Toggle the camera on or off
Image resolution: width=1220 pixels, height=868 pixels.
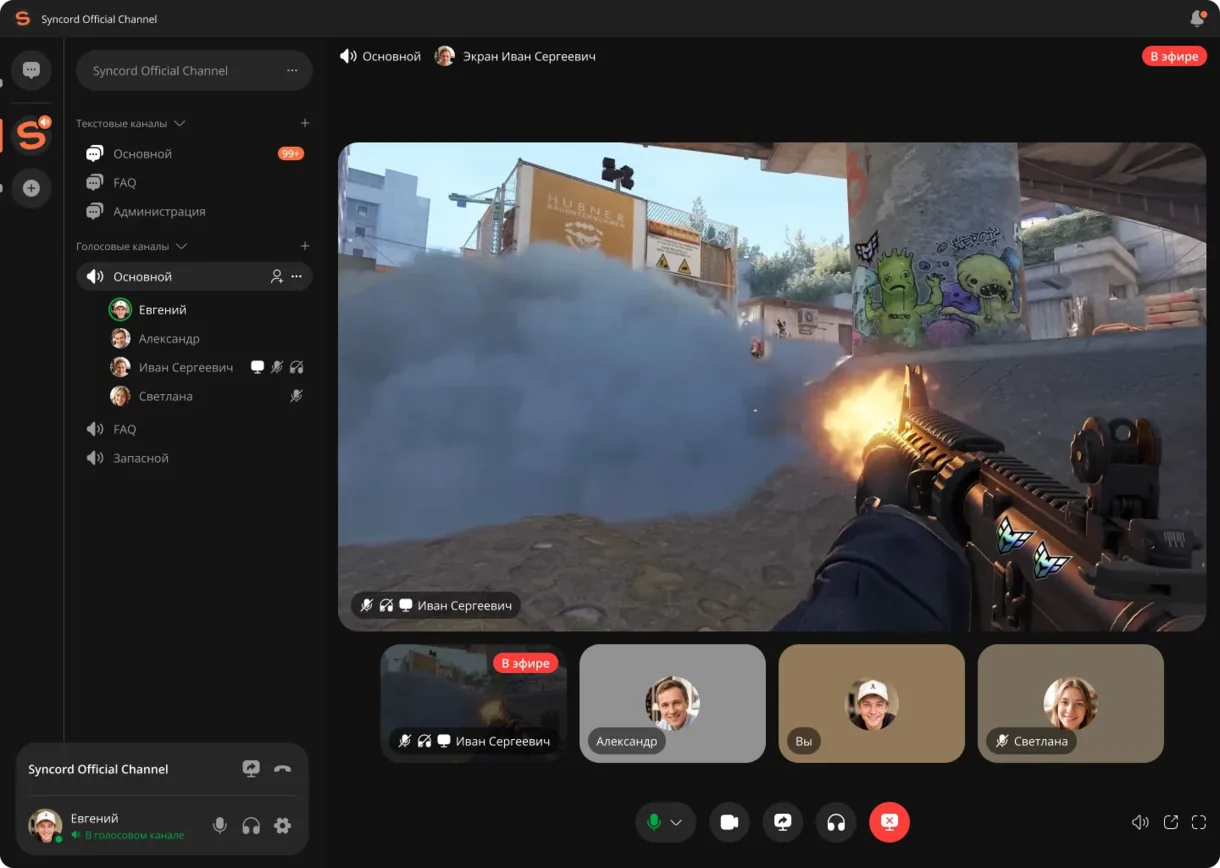click(729, 822)
